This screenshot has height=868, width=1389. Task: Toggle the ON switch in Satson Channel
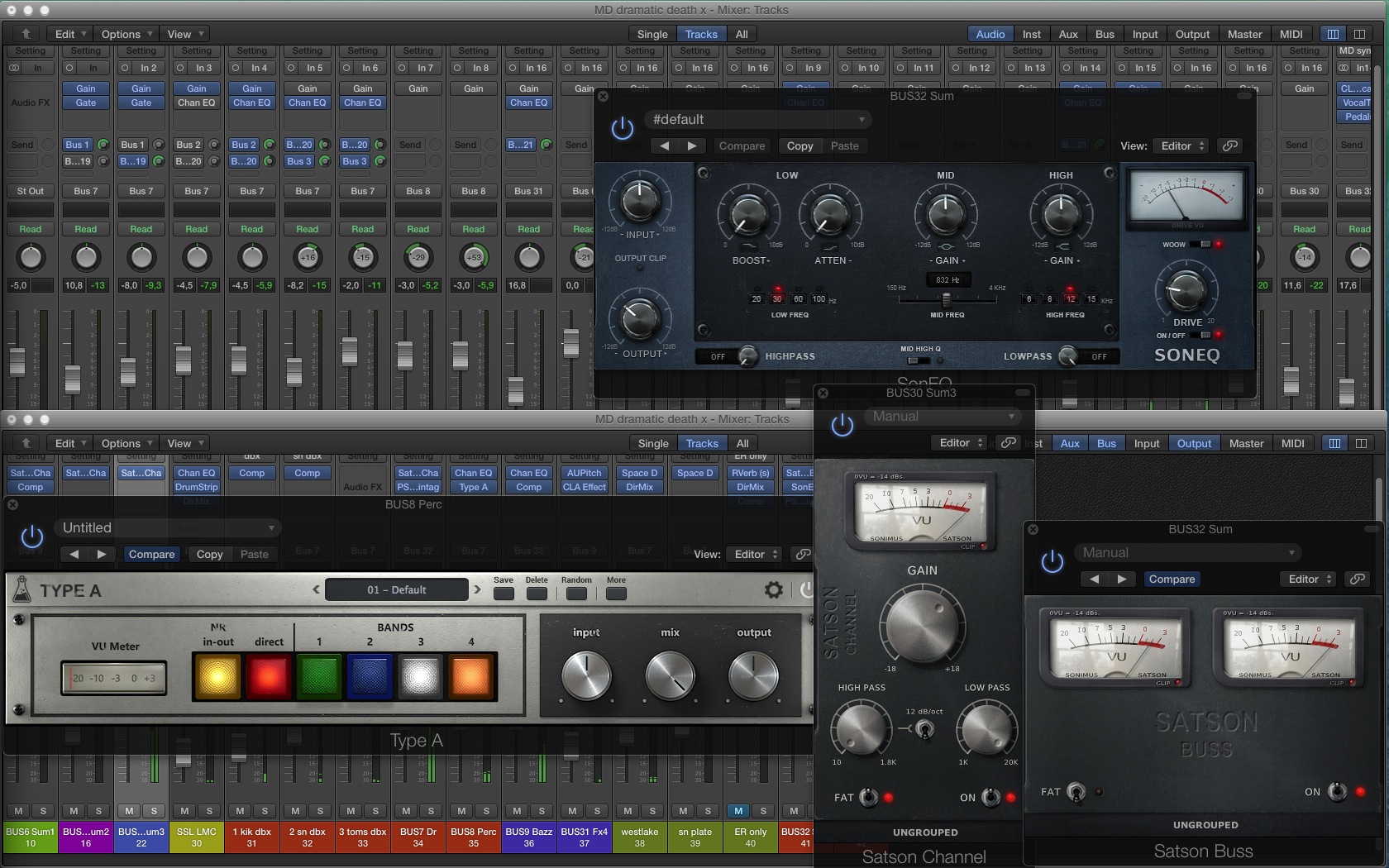coord(990,797)
